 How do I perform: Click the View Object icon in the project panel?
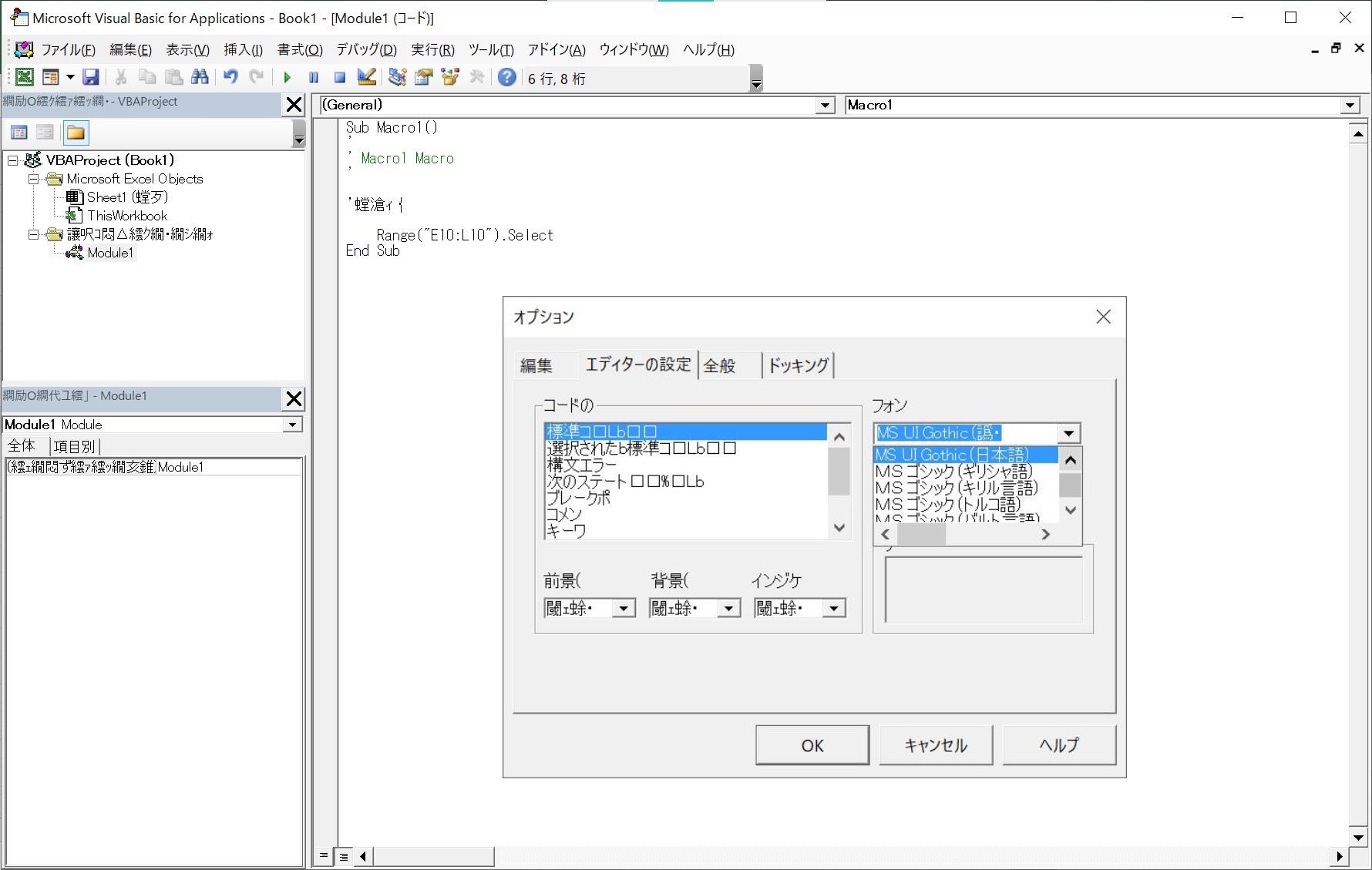point(45,133)
